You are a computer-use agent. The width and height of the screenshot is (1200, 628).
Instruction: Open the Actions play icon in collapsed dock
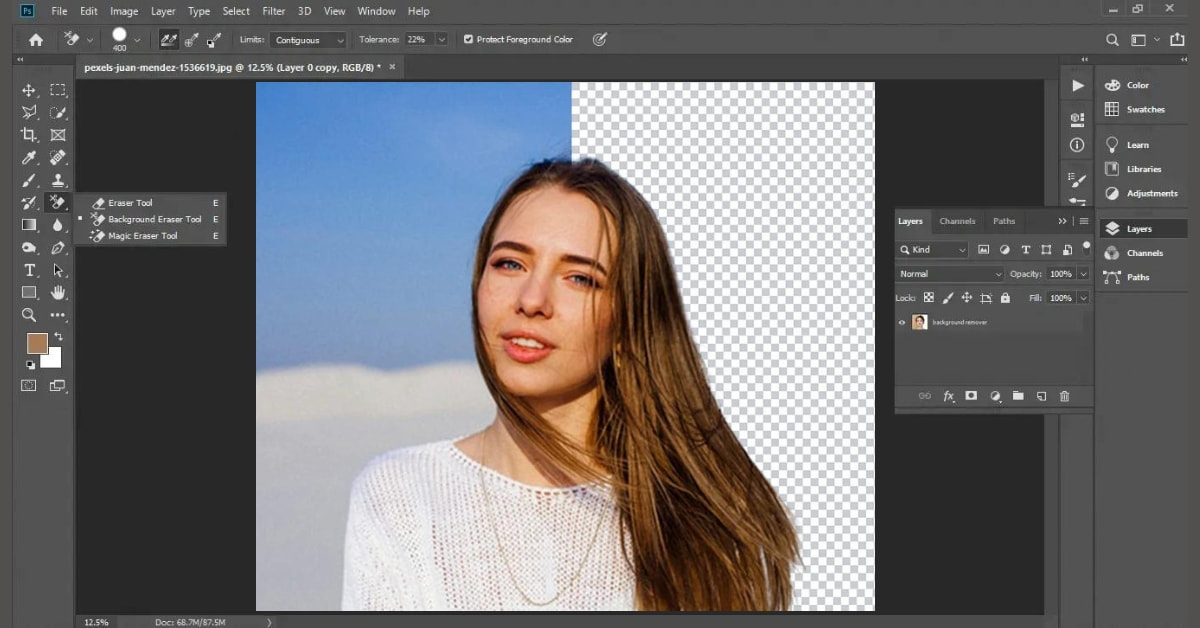coord(1077,86)
